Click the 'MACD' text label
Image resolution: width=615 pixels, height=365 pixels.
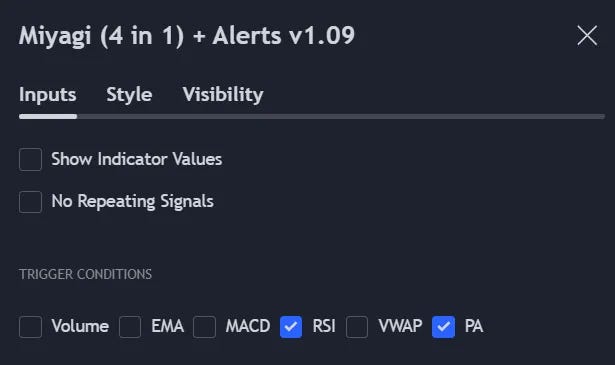coord(248,326)
